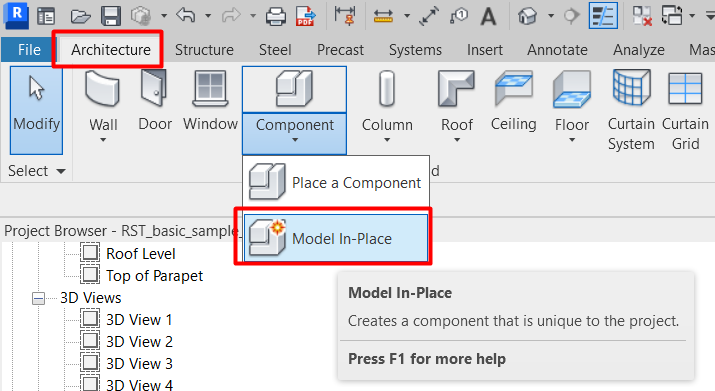Select 3D View 1 in browser
The width and height of the screenshot is (715, 391).
click(139, 320)
